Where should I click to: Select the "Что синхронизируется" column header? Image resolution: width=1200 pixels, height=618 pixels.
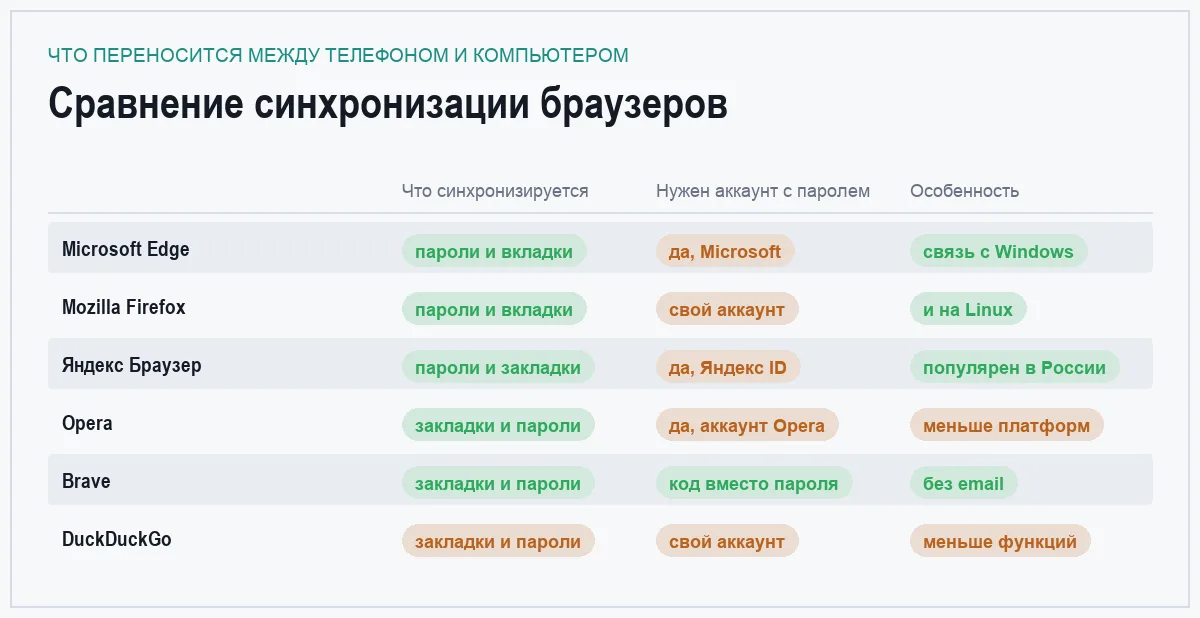click(495, 191)
